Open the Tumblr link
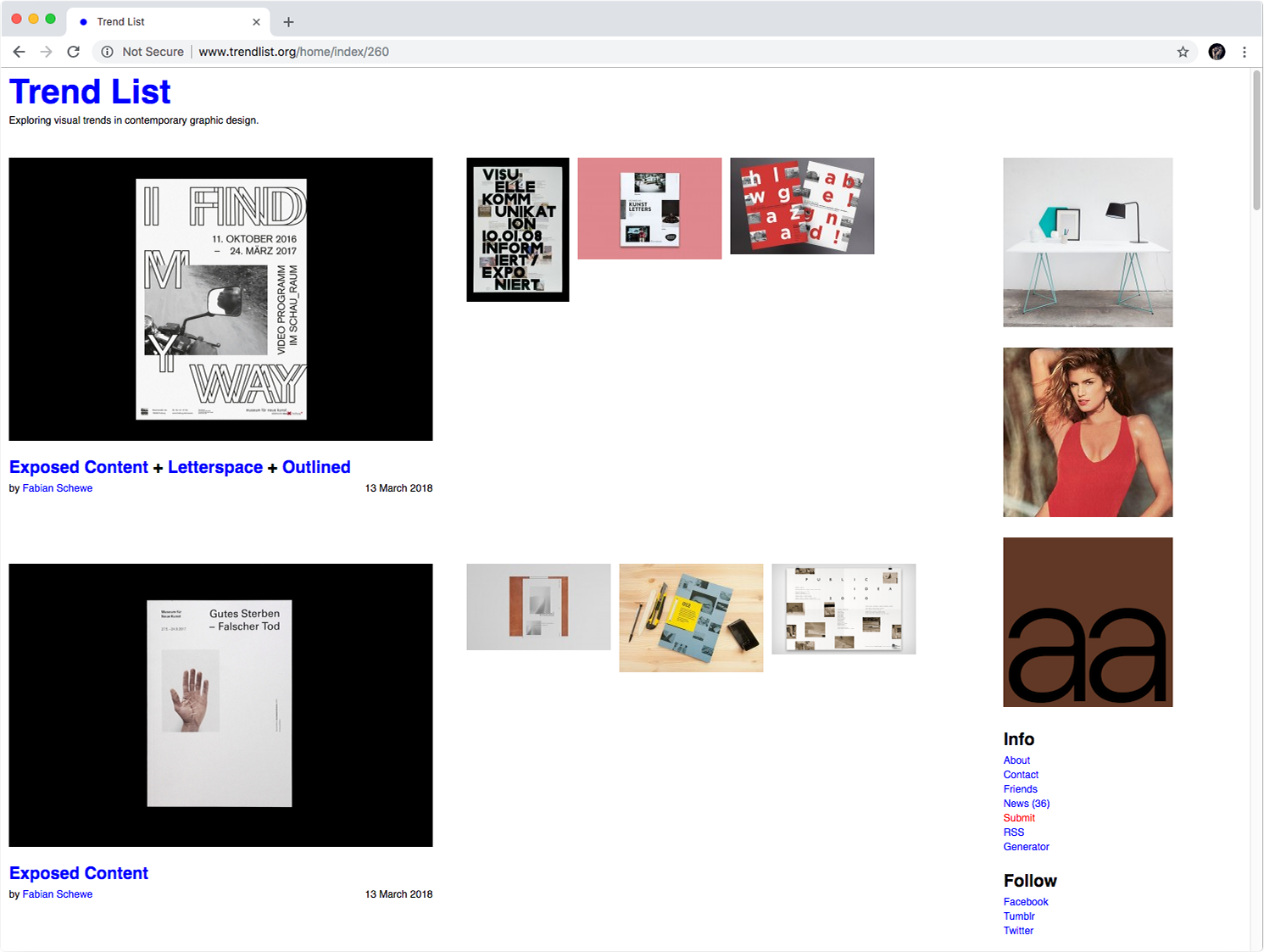Screen dimensions: 1264x952 click(1019, 916)
